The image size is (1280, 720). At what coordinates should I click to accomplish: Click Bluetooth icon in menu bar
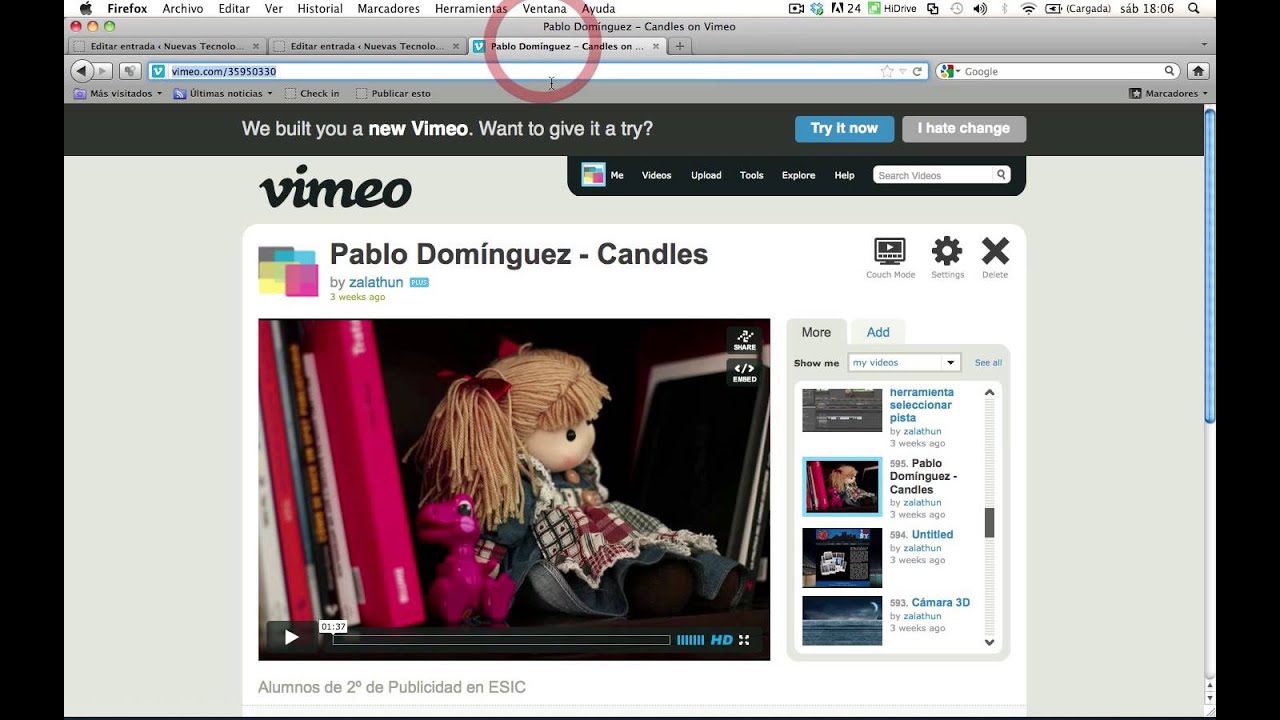point(1004,8)
